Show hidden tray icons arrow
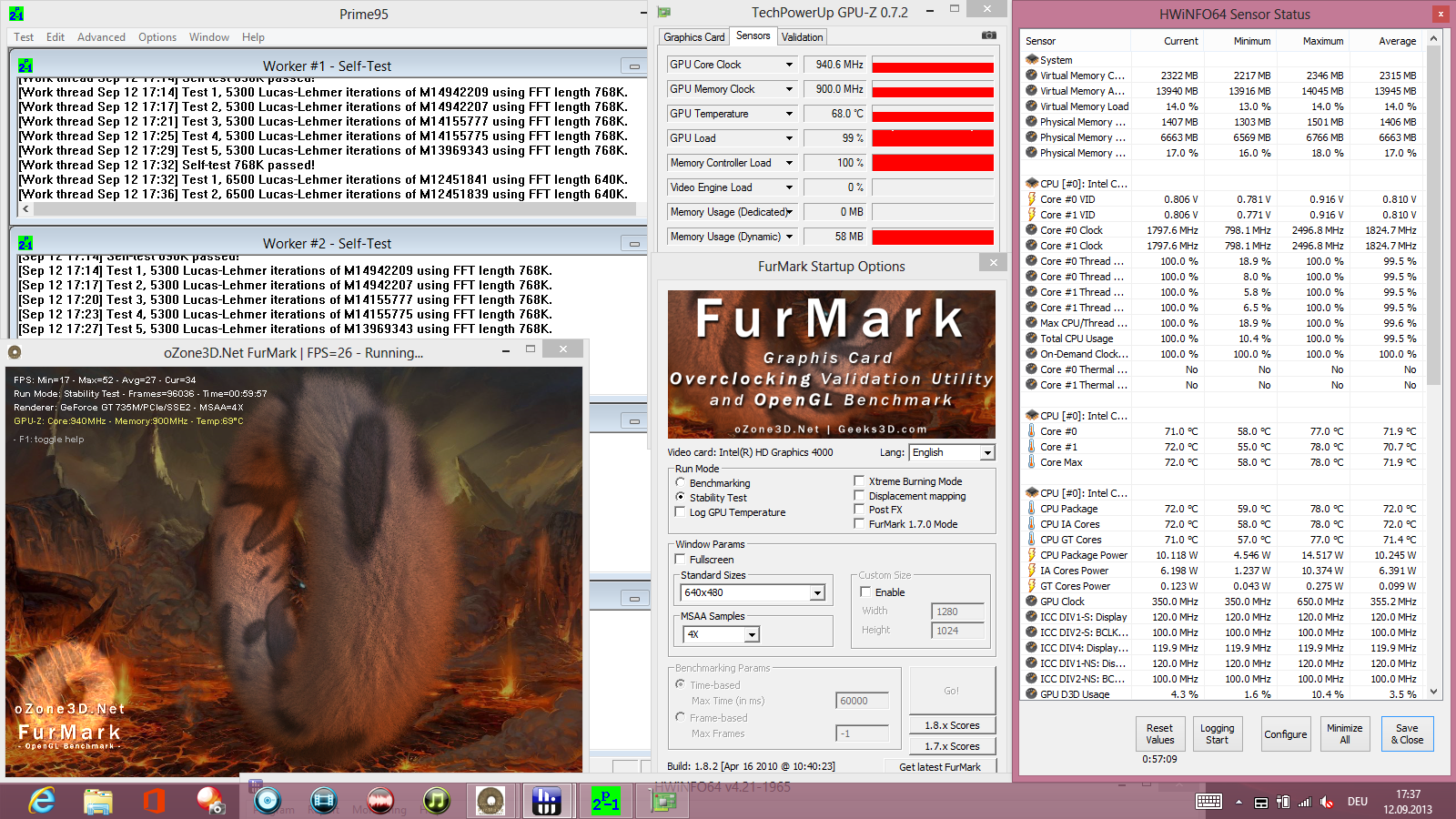This screenshot has width=1456, height=819. pos(1239,802)
